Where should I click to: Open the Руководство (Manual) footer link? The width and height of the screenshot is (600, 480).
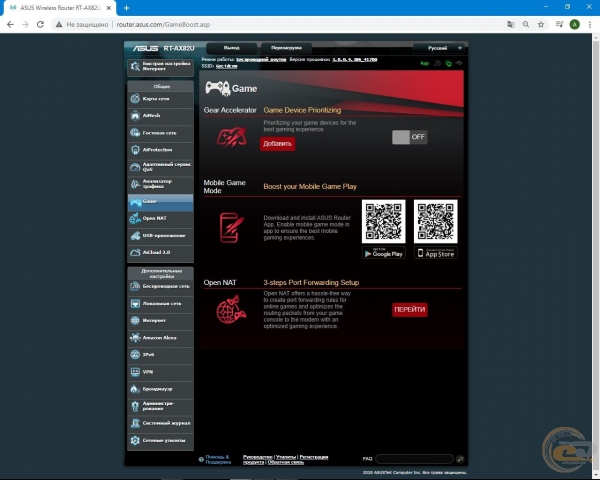(258, 457)
